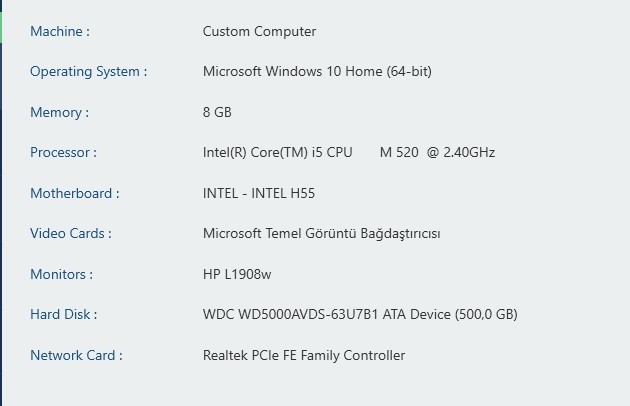Click the dark blue sidebar strip

point(2,220)
